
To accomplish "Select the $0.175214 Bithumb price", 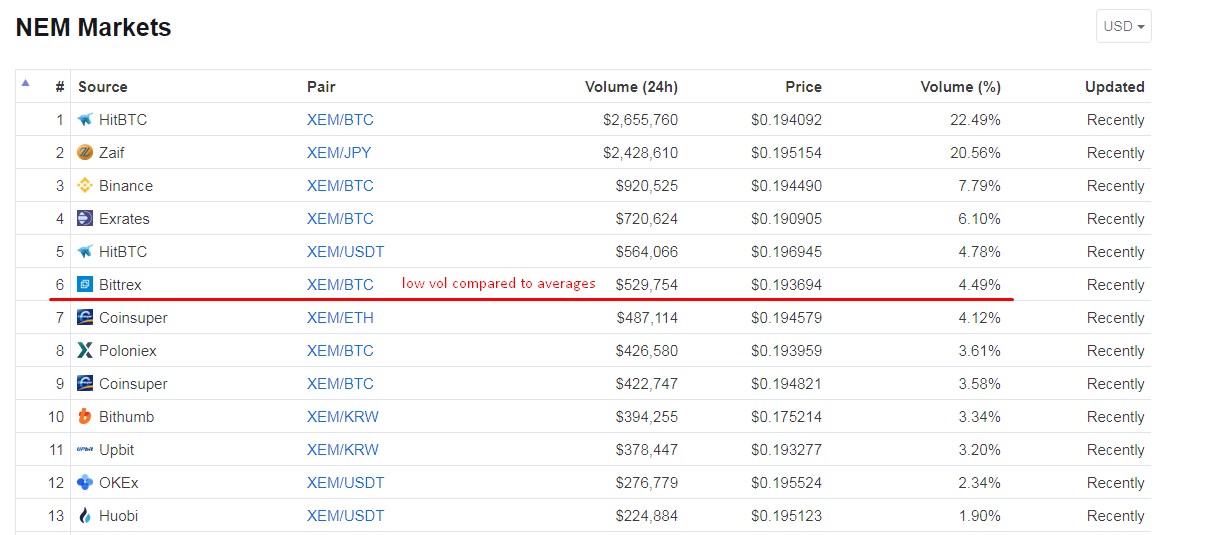I will (786, 417).
